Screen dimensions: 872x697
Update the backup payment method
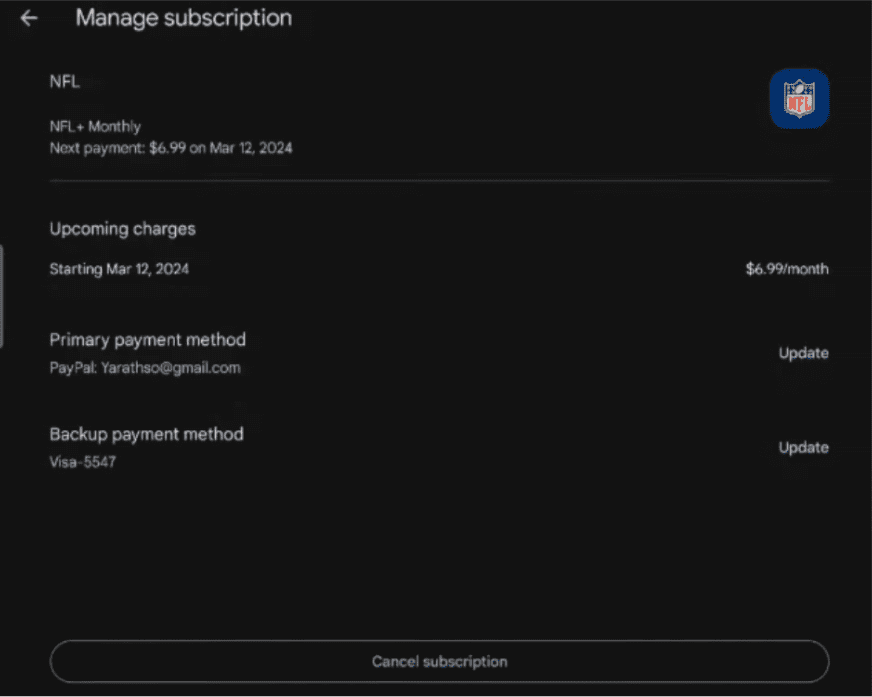(x=804, y=448)
